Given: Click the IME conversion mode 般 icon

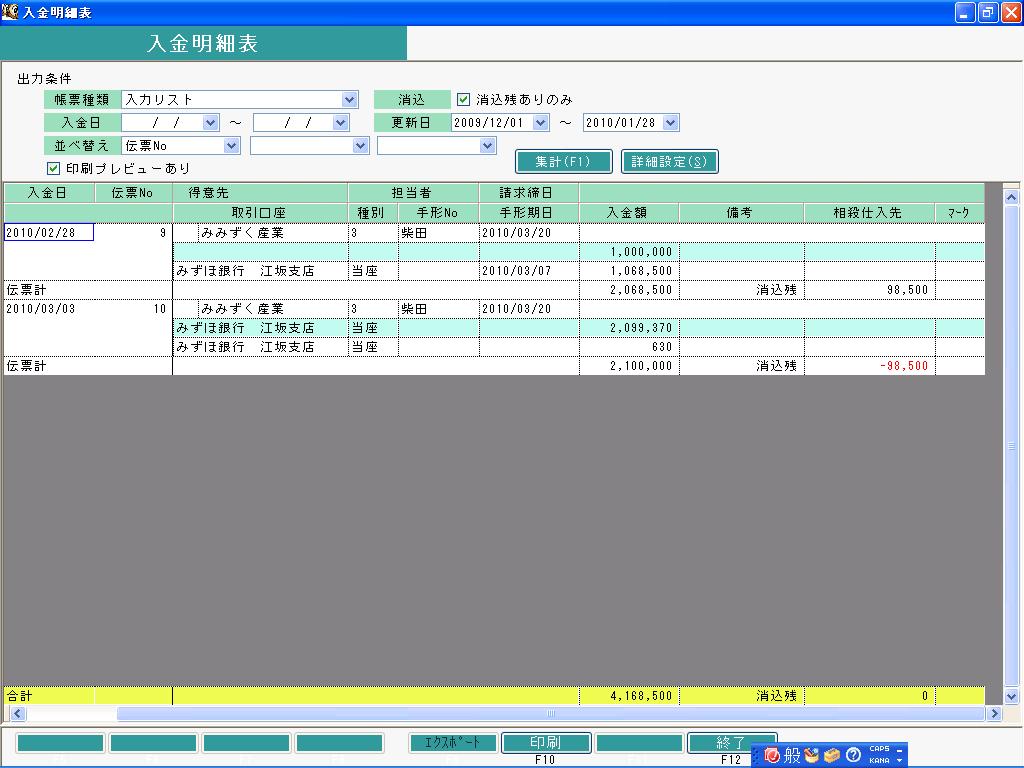Looking at the screenshot, I should 792,756.
